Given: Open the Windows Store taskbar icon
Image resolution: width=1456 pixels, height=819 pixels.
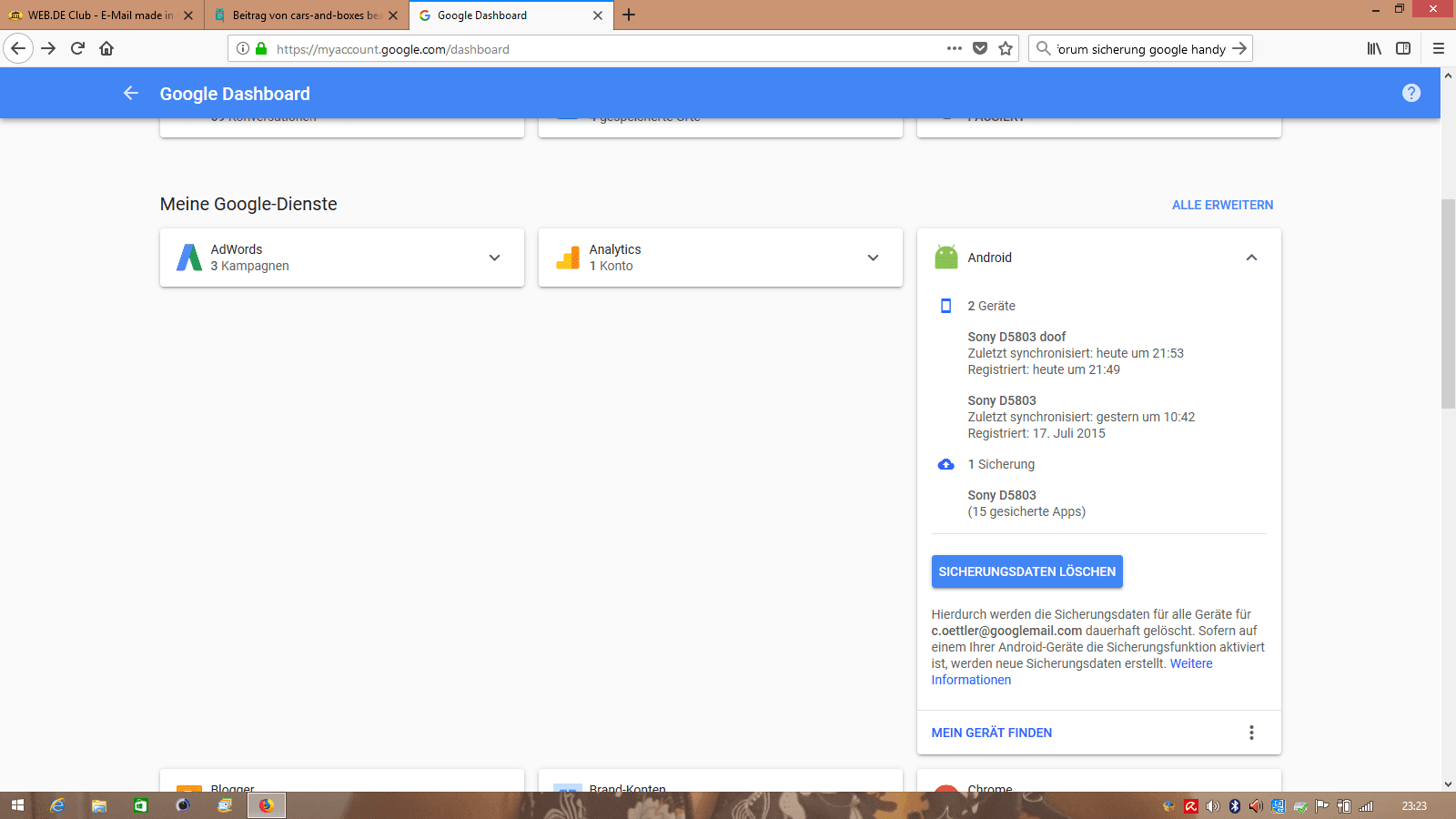Looking at the screenshot, I should (141, 805).
